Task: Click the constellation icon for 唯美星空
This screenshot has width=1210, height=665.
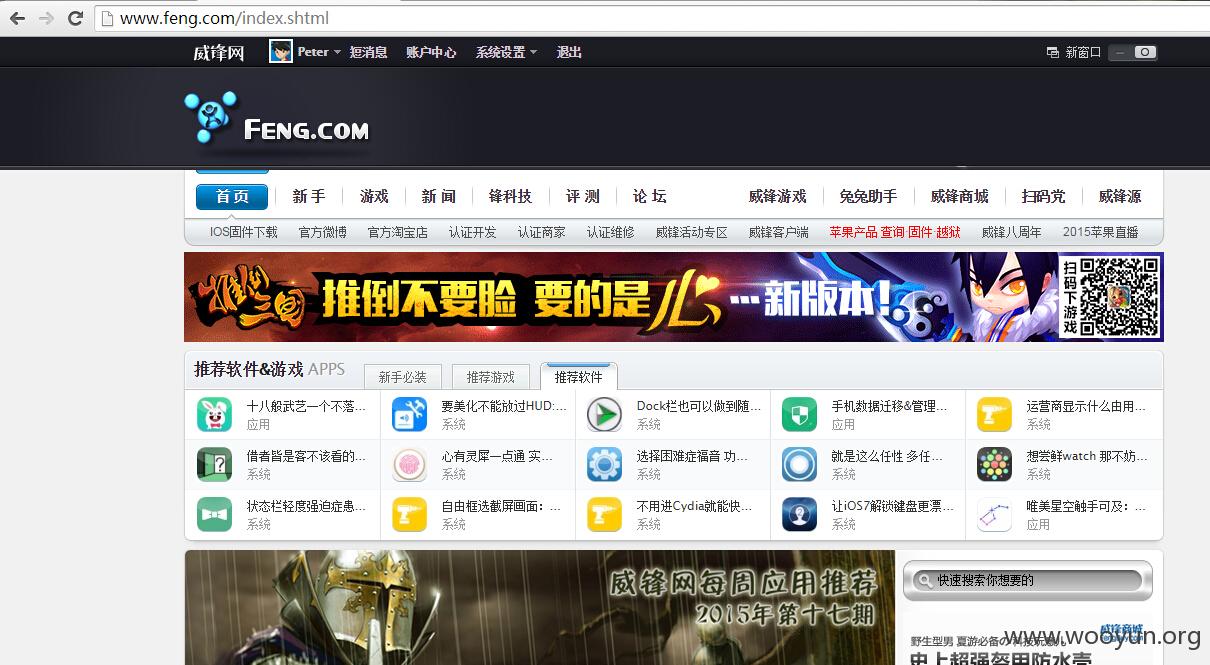Action: [x=994, y=514]
